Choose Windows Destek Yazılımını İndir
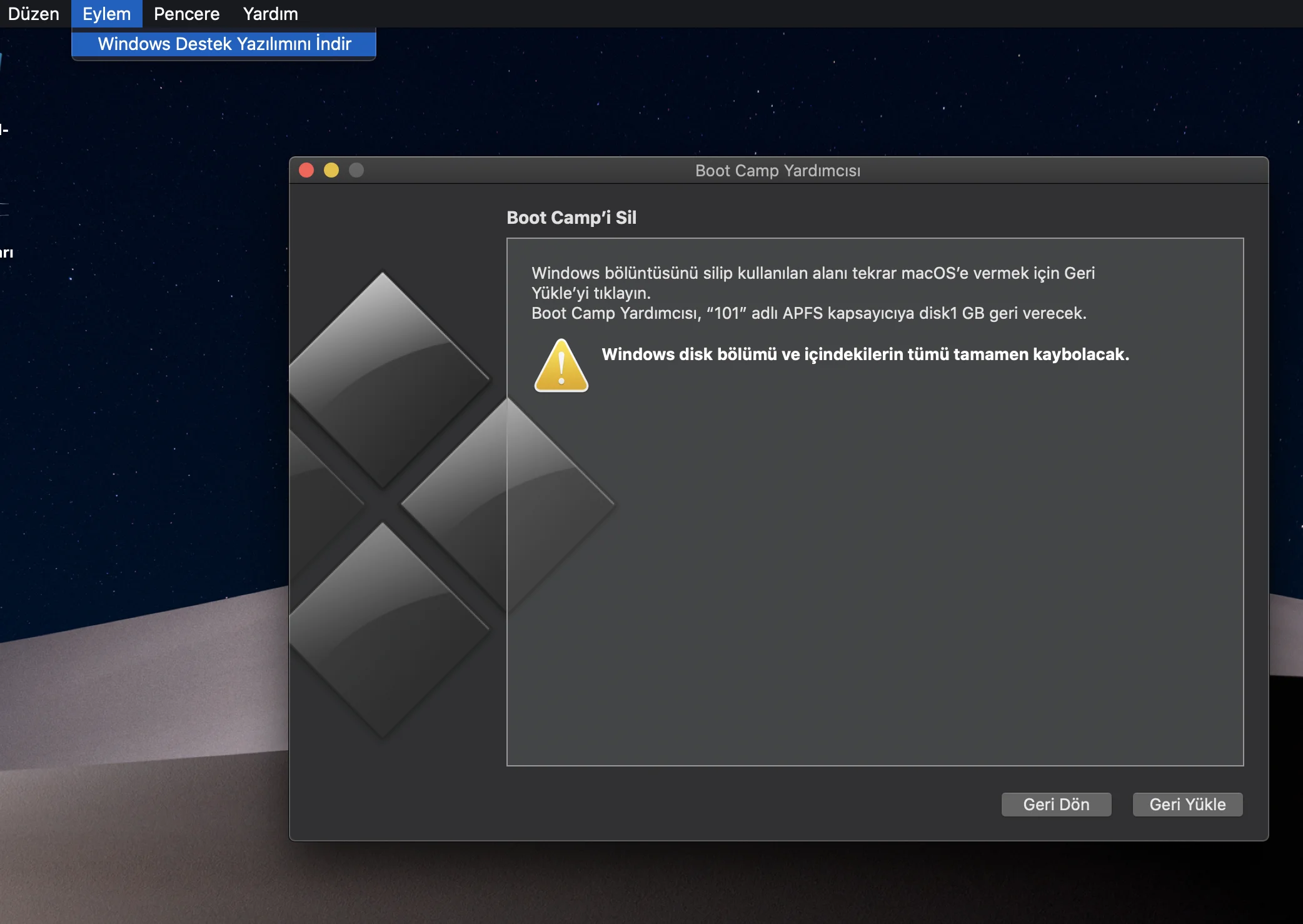This screenshot has width=1303, height=924. 224,44
